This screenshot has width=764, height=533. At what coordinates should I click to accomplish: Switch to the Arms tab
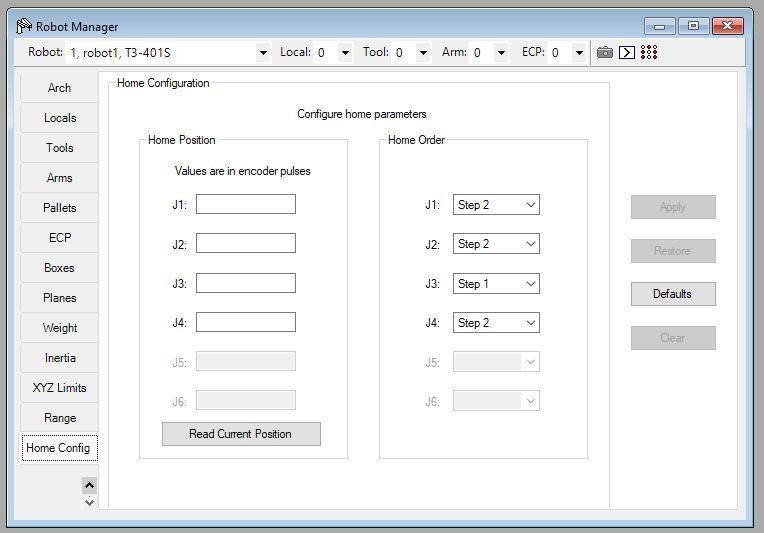(x=59, y=178)
